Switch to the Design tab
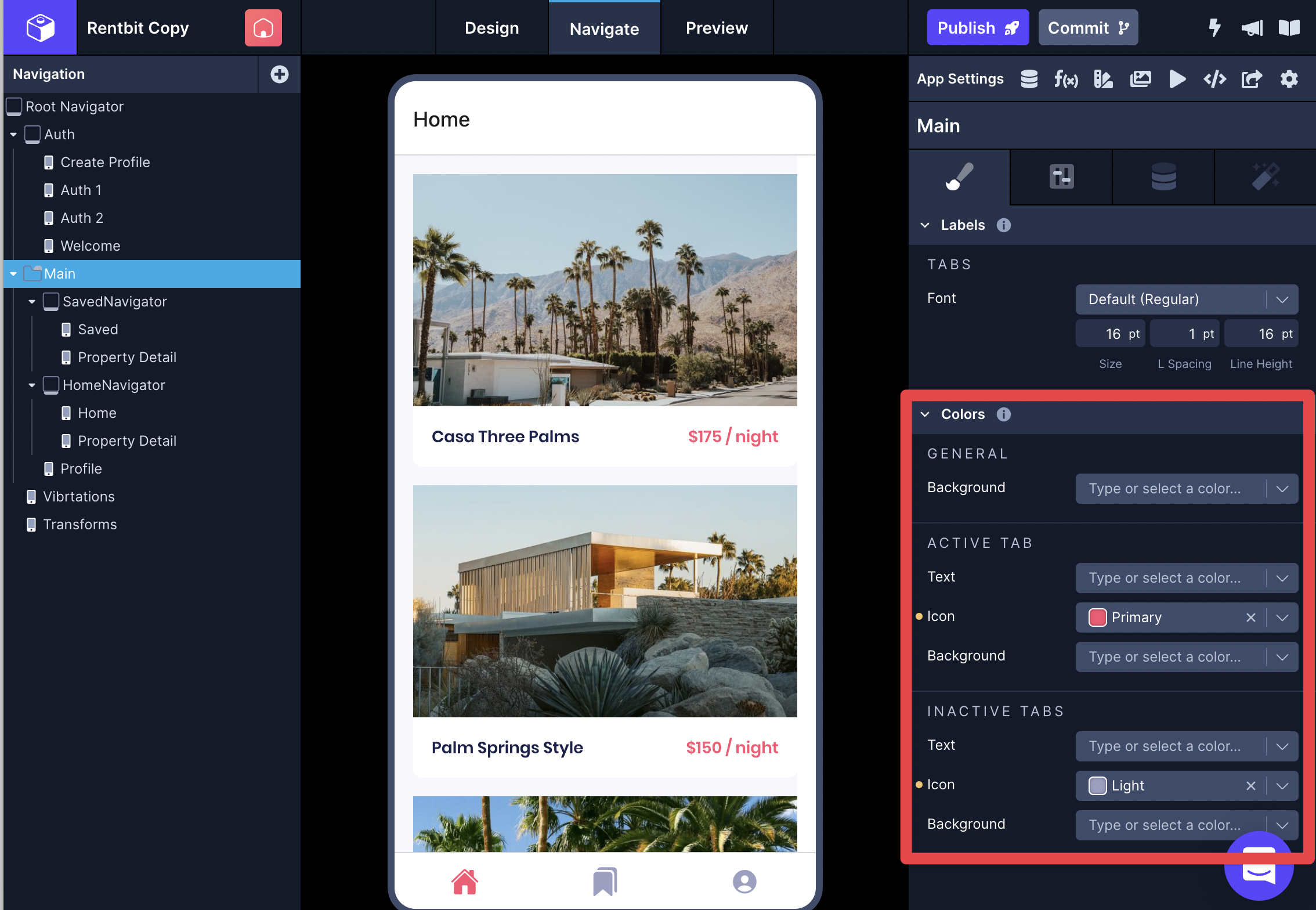The image size is (1316, 910). (x=491, y=28)
